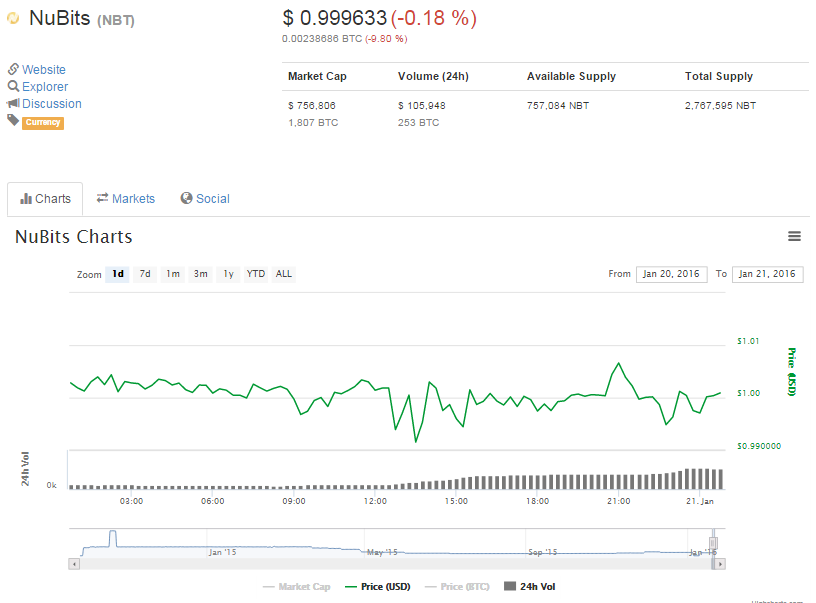Select the 1y zoom range

[228, 274]
